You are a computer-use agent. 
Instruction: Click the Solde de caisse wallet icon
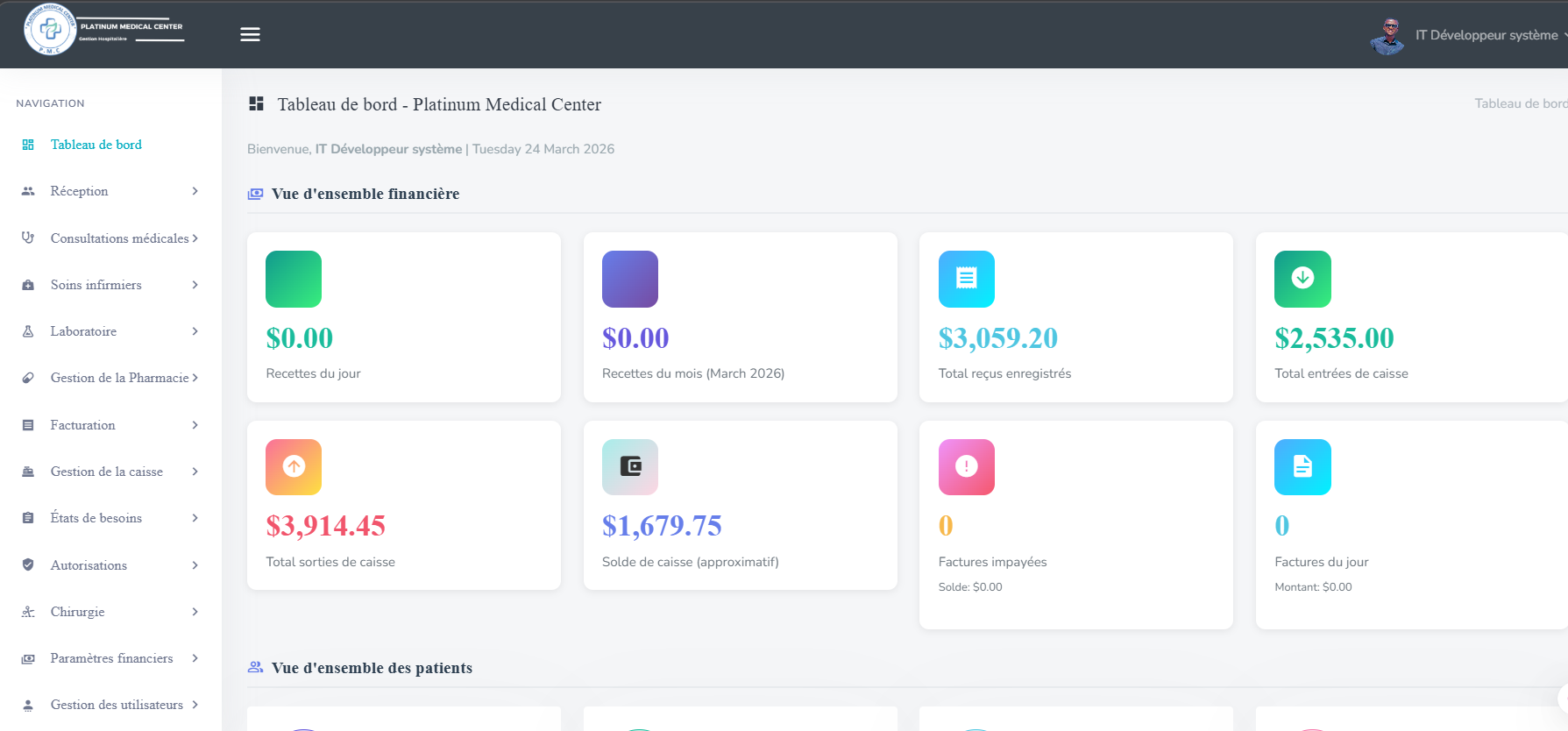click(630, 467)
